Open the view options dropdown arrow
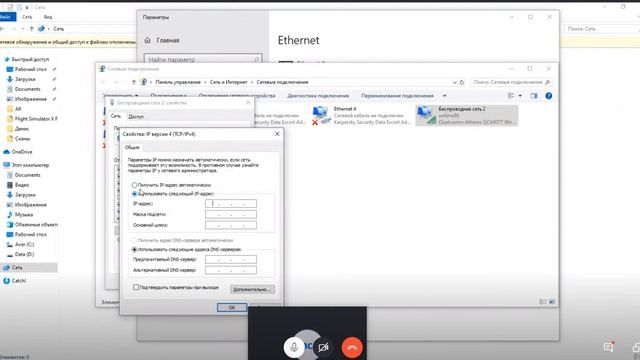 tap(520, 96)
